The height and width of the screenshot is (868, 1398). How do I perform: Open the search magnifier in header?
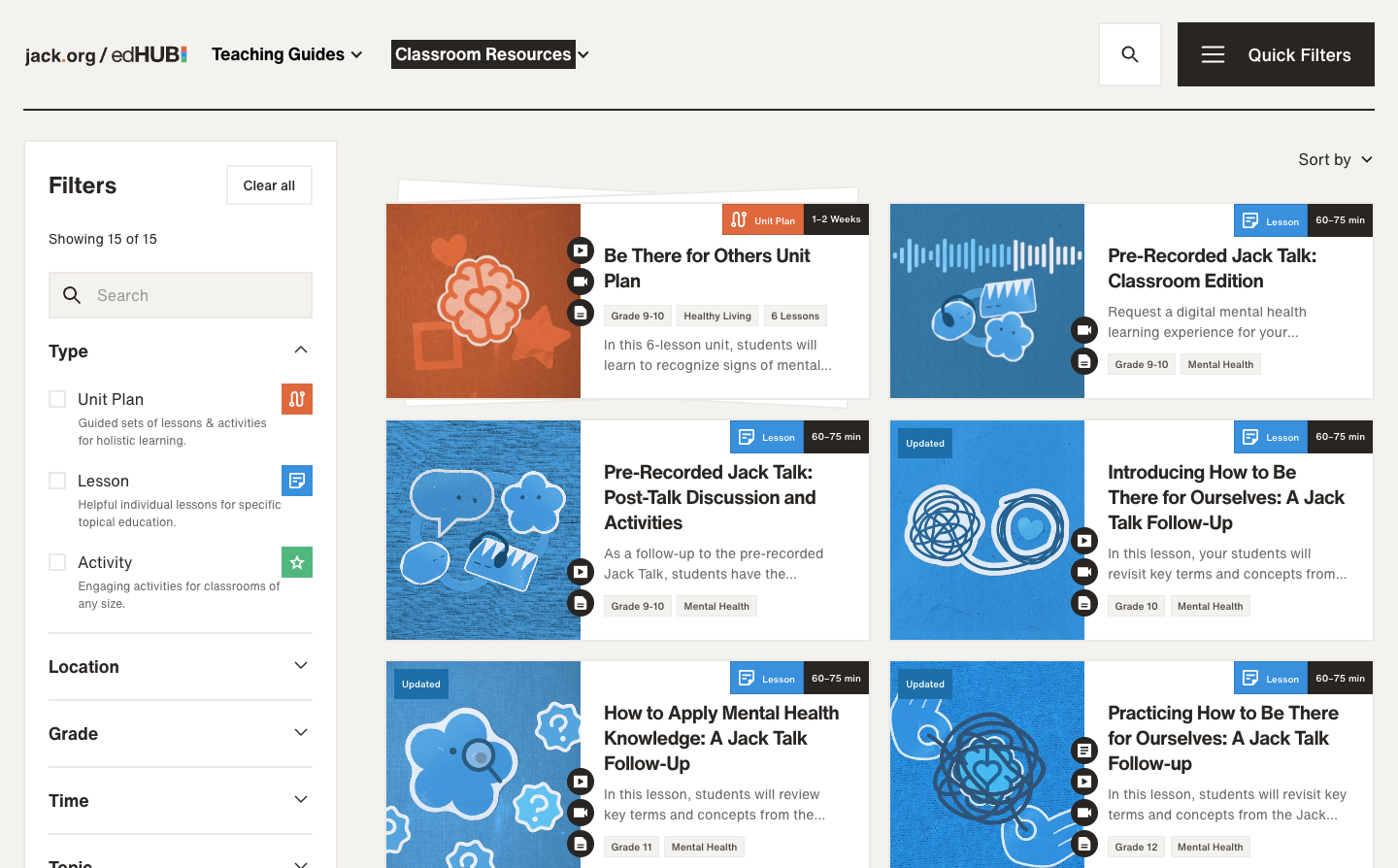tap(1130, 54)
